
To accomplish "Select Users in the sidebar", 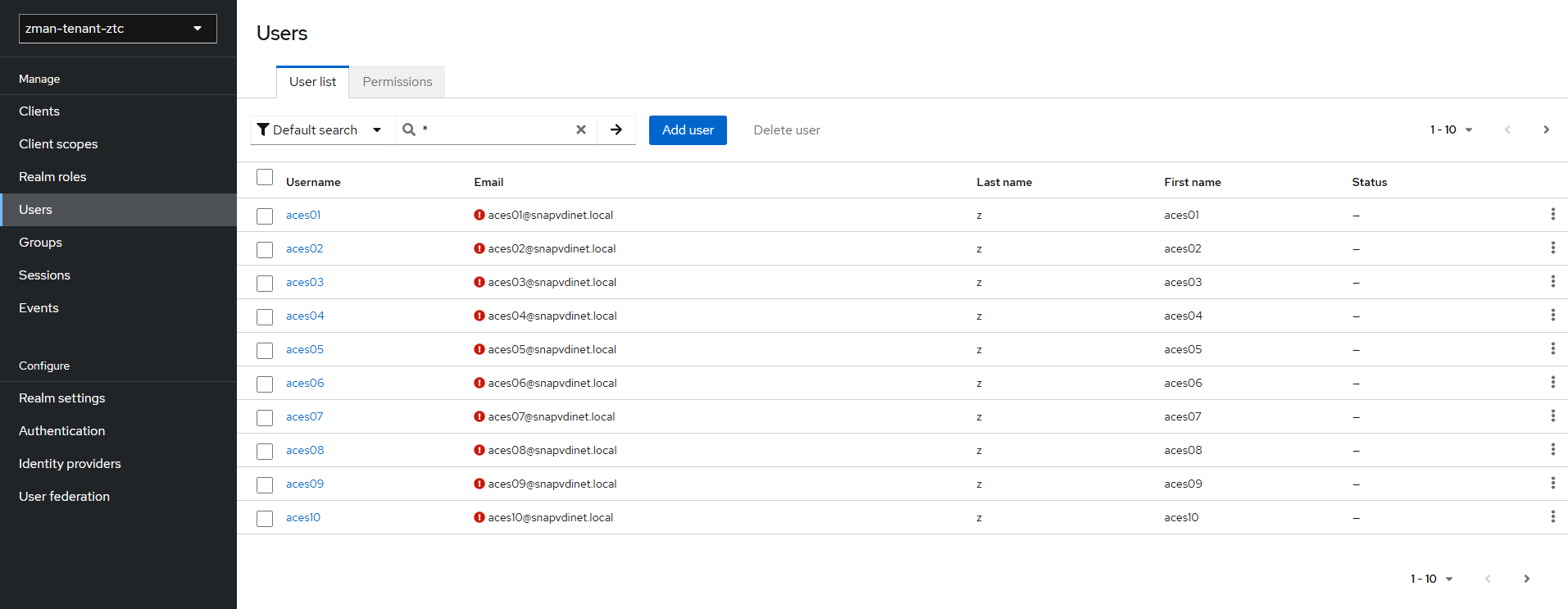I will coord(118,210).
